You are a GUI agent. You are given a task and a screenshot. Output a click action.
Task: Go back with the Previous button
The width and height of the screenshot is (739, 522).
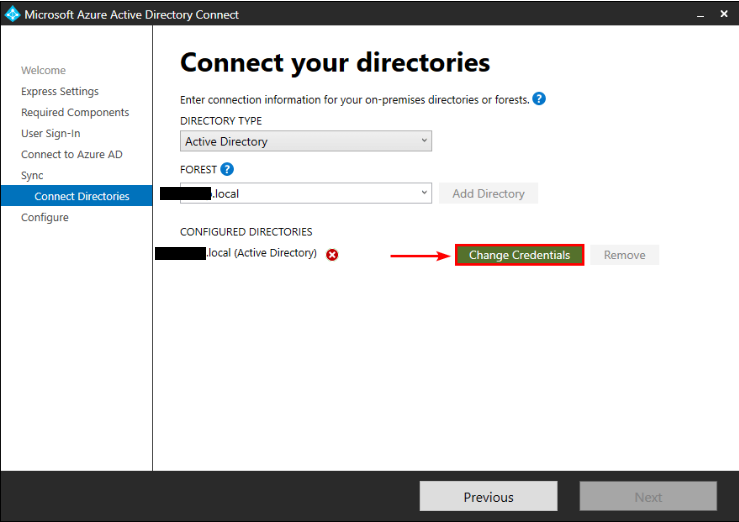pyautogui.click(x=488, y=496)
